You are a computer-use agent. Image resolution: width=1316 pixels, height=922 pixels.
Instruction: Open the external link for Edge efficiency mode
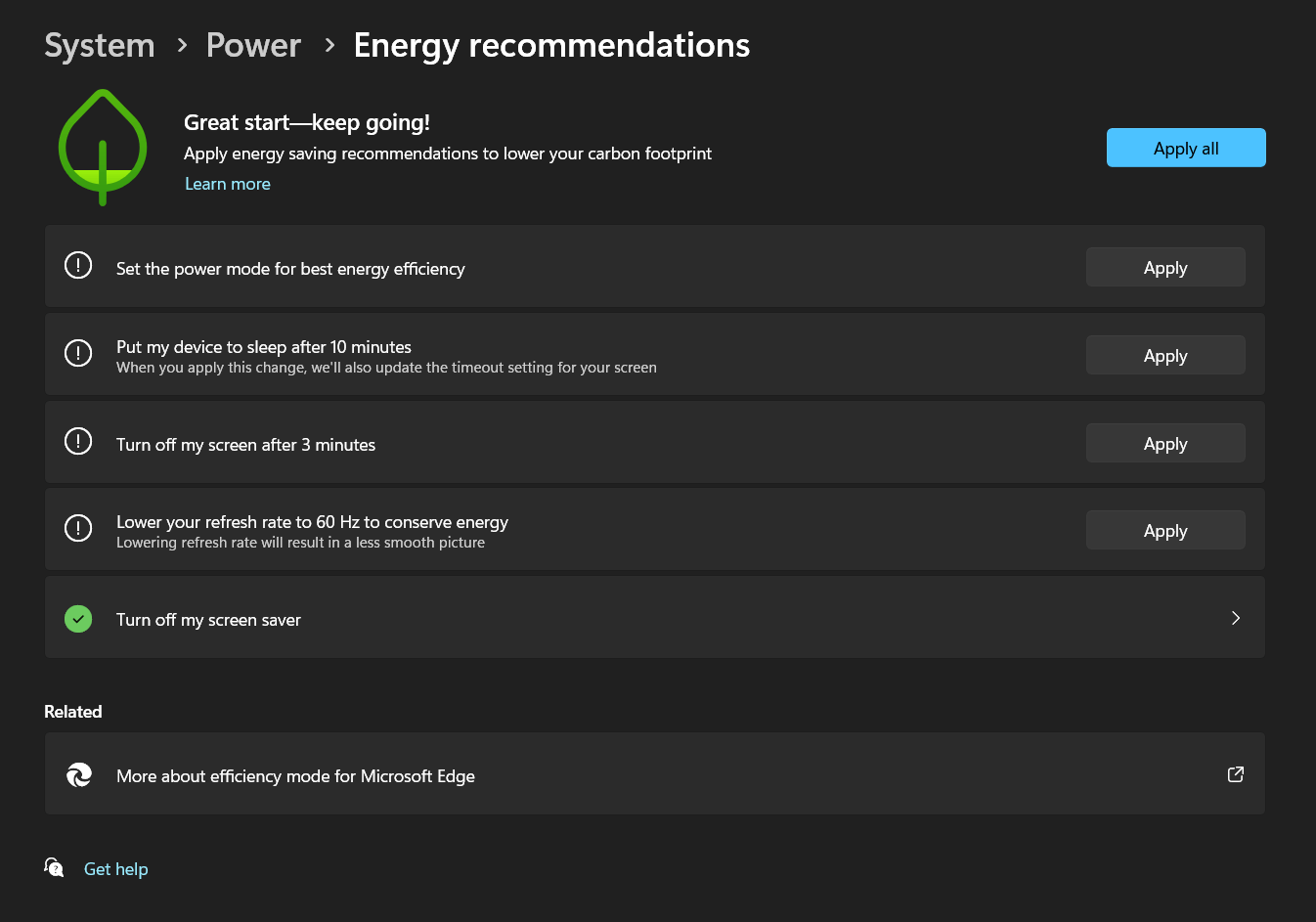(1235, 773)
